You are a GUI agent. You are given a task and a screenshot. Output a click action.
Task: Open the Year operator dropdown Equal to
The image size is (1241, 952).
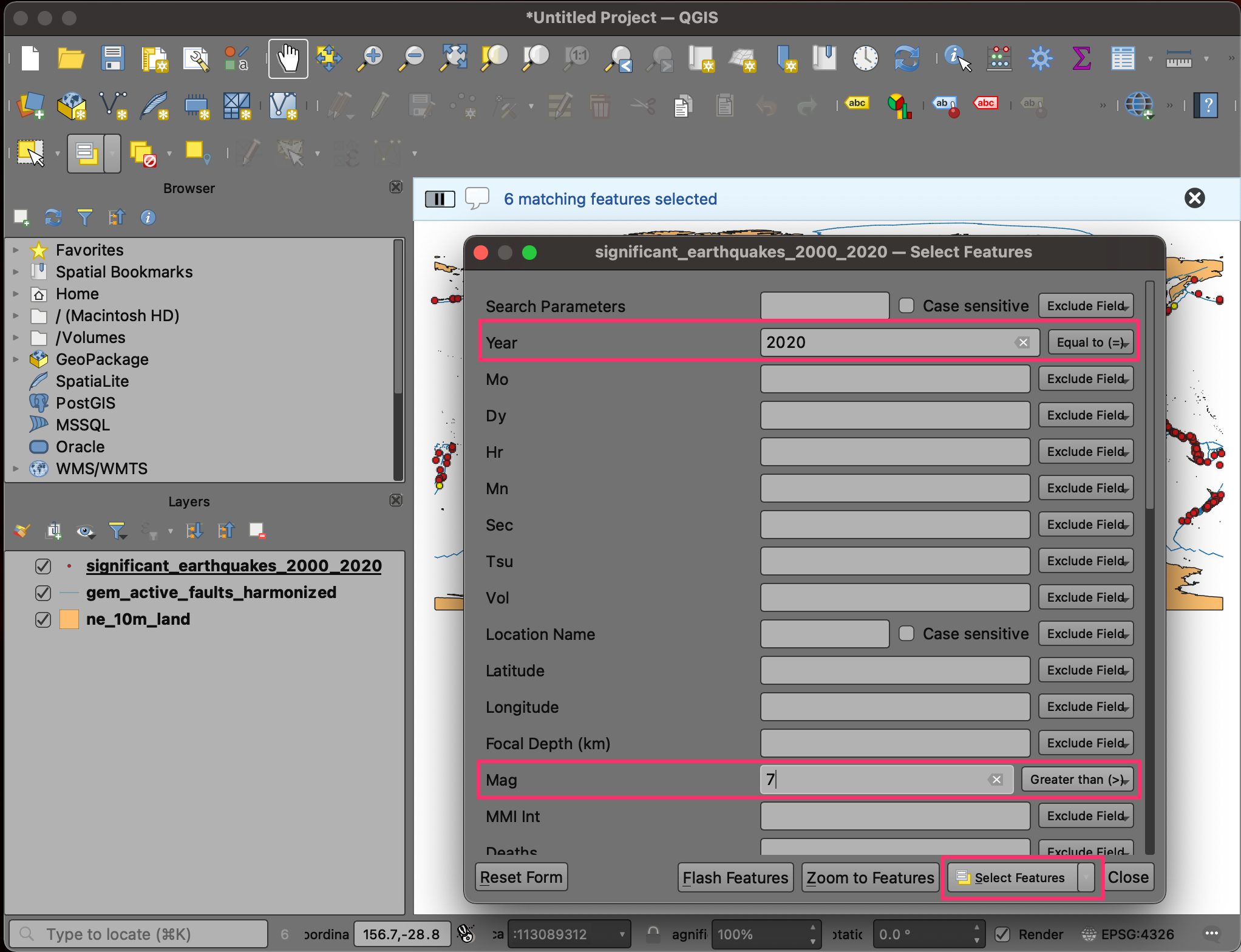[x=1091, y=342]
